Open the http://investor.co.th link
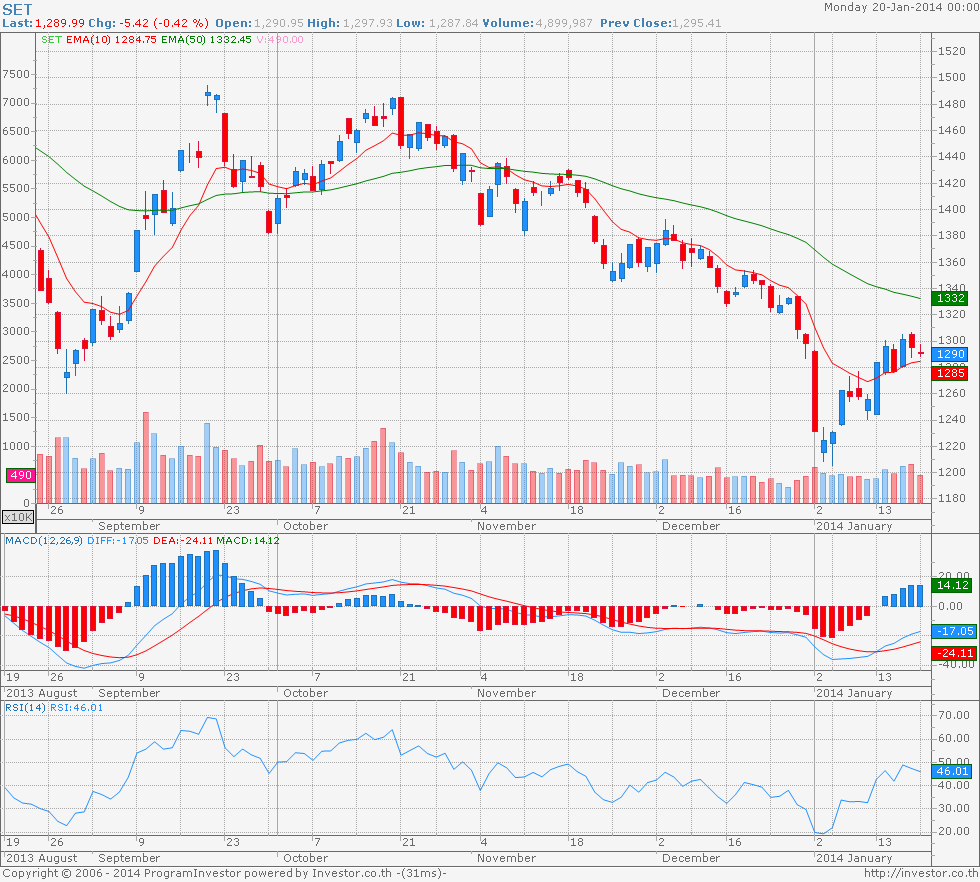Viewport: 980px width, 882px height. [921, 873]
